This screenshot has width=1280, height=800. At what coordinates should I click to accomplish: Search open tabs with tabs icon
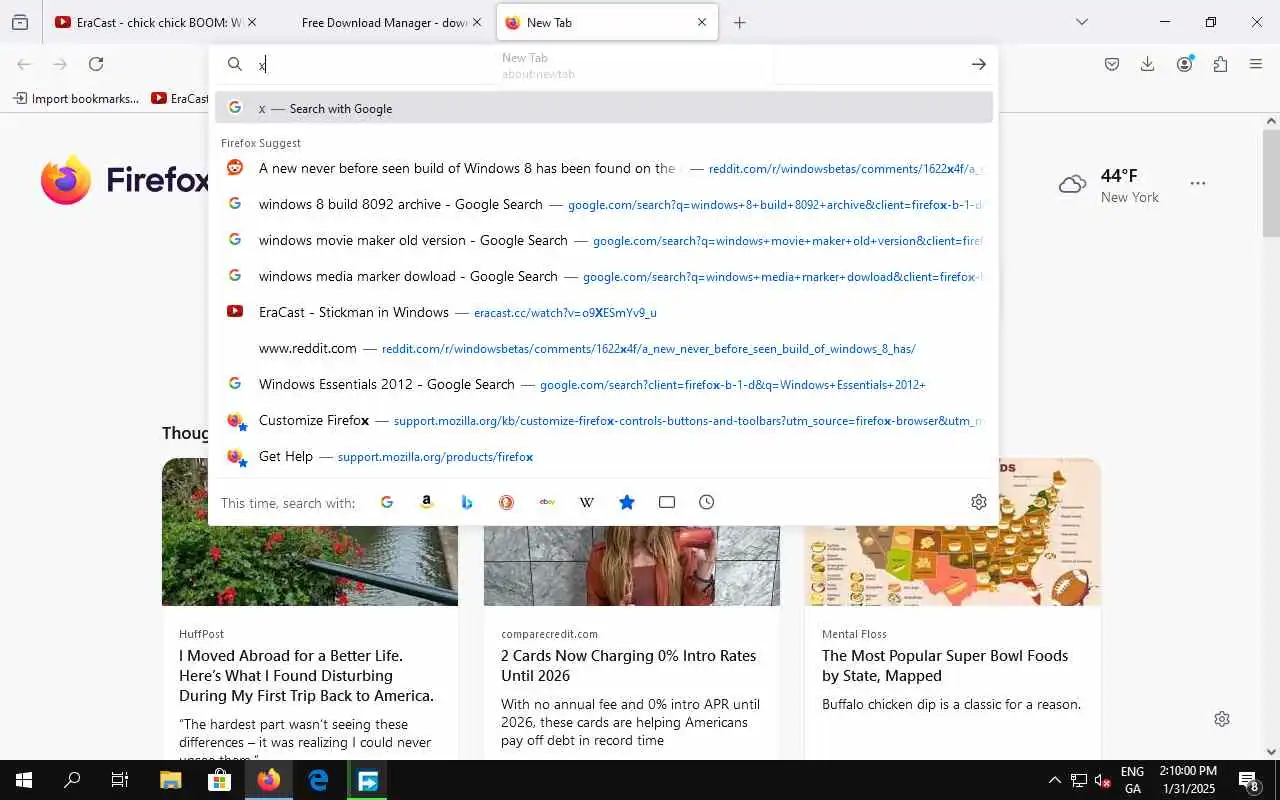click(x=667, y=502)
